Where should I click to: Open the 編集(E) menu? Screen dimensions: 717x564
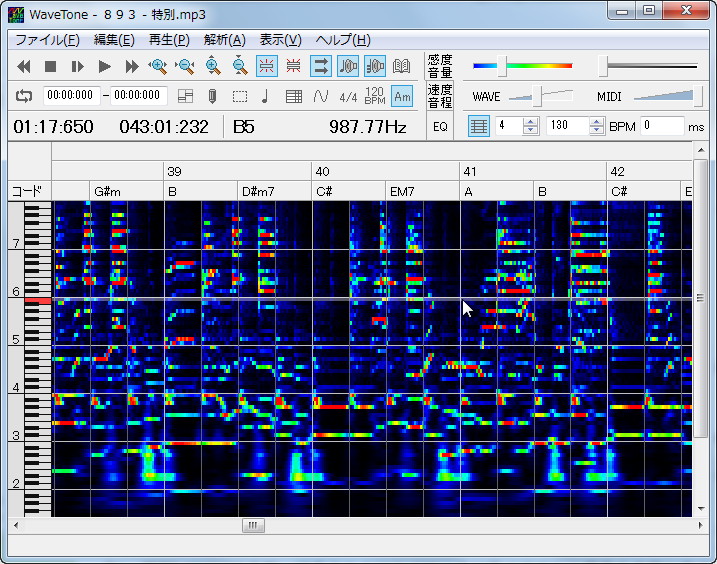point(114,40)
